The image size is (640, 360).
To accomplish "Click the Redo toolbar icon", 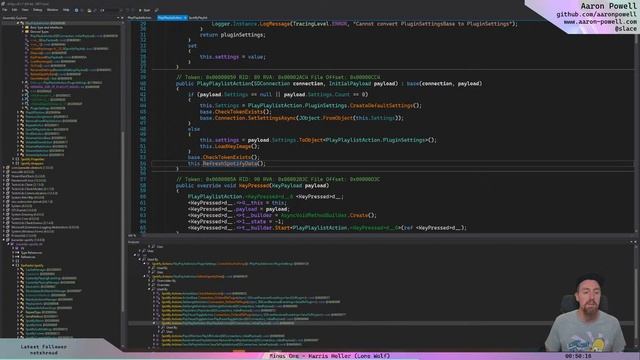I will [x=133, y=10].
